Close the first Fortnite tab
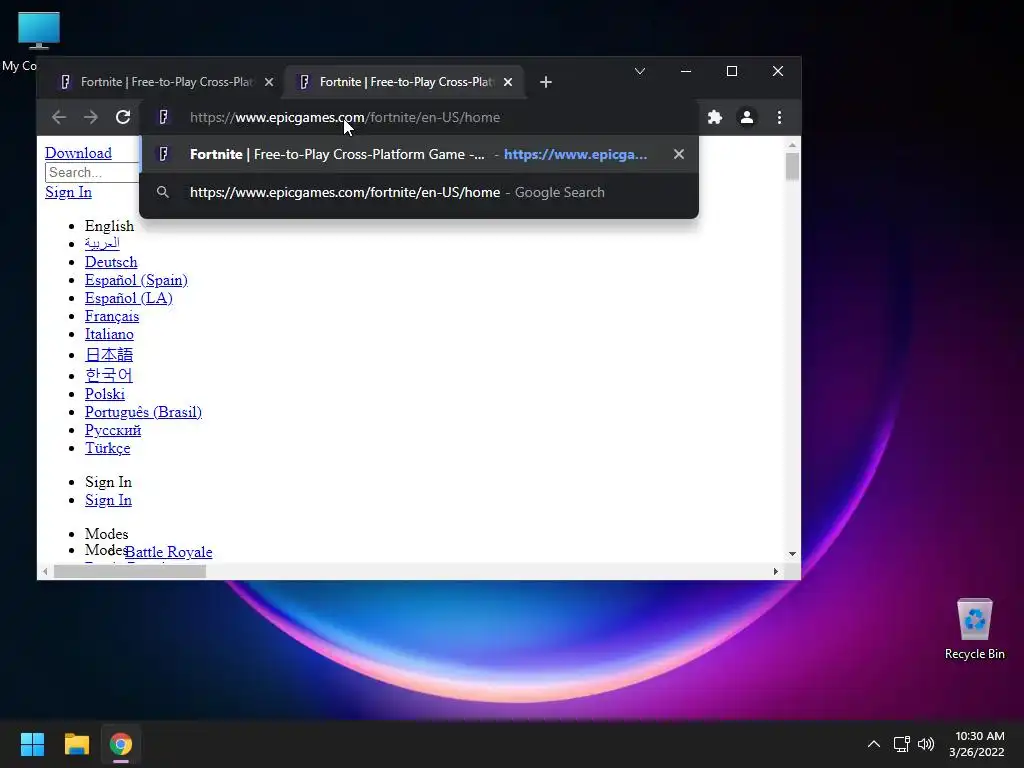Image resolution: width=1024 pixels, height=768 pixels. 269,82
